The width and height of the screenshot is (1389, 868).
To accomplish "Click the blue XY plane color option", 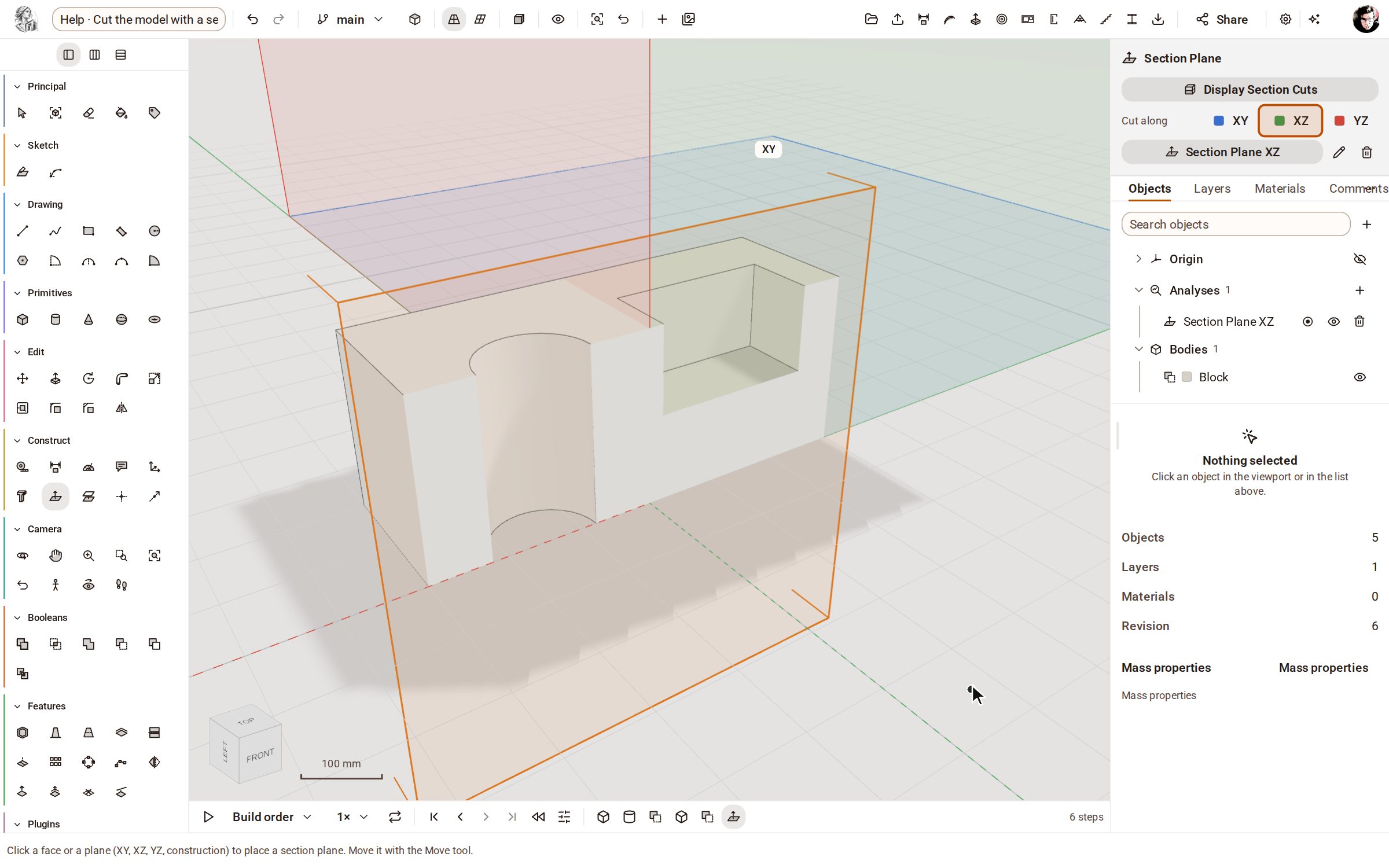I will (x=1230, y=120).
